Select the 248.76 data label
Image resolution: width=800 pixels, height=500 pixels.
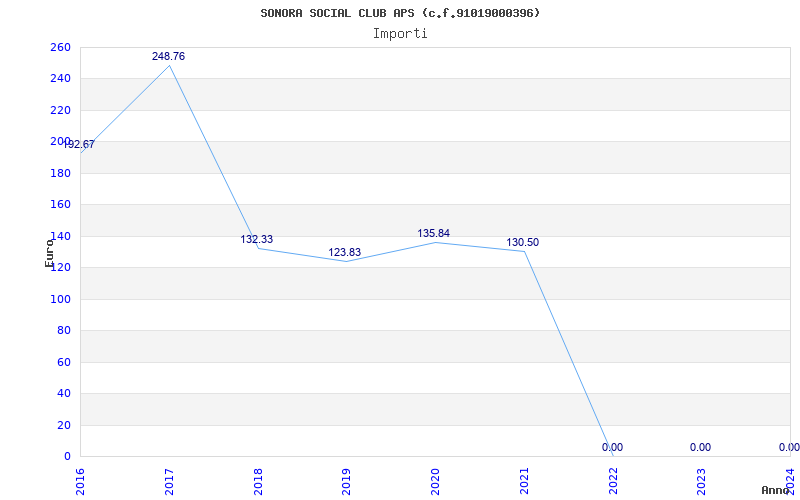(x=168, y=56)
